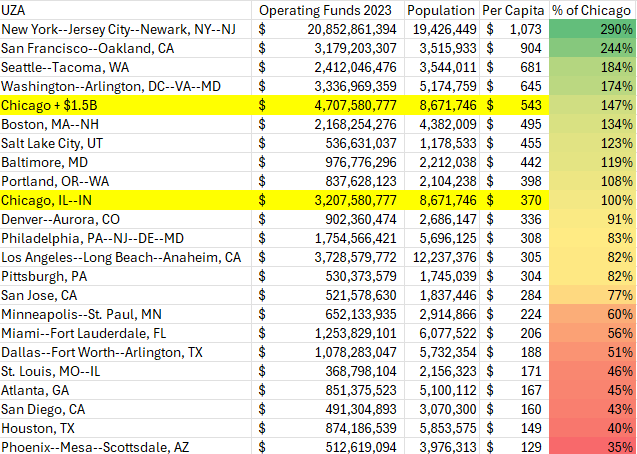This screenshot has width=637, height=454.
Task: Select population value 3,544,011
Action: pyautogui.click(x=442, y=67)
